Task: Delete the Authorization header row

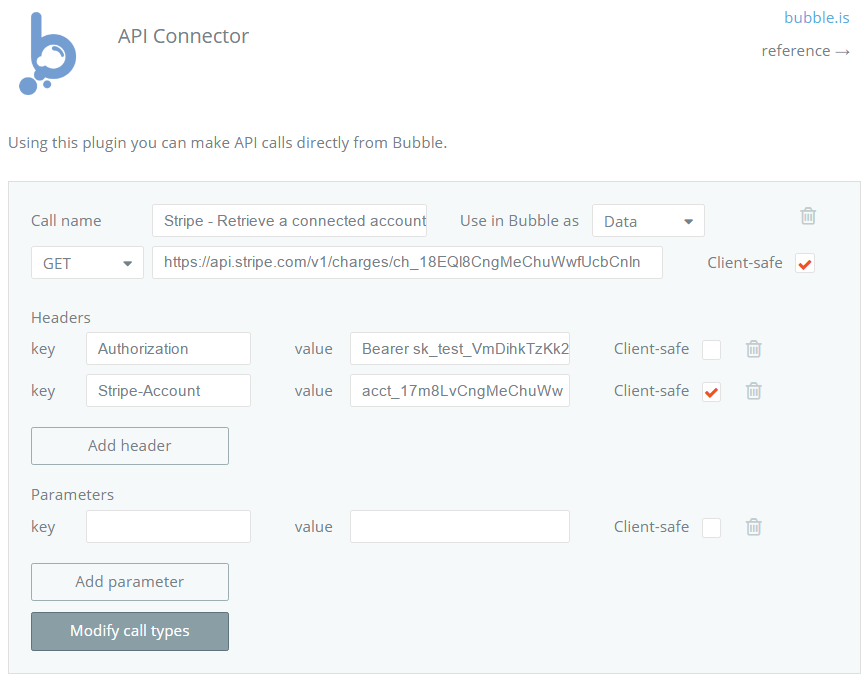Action: click(754, 349)
